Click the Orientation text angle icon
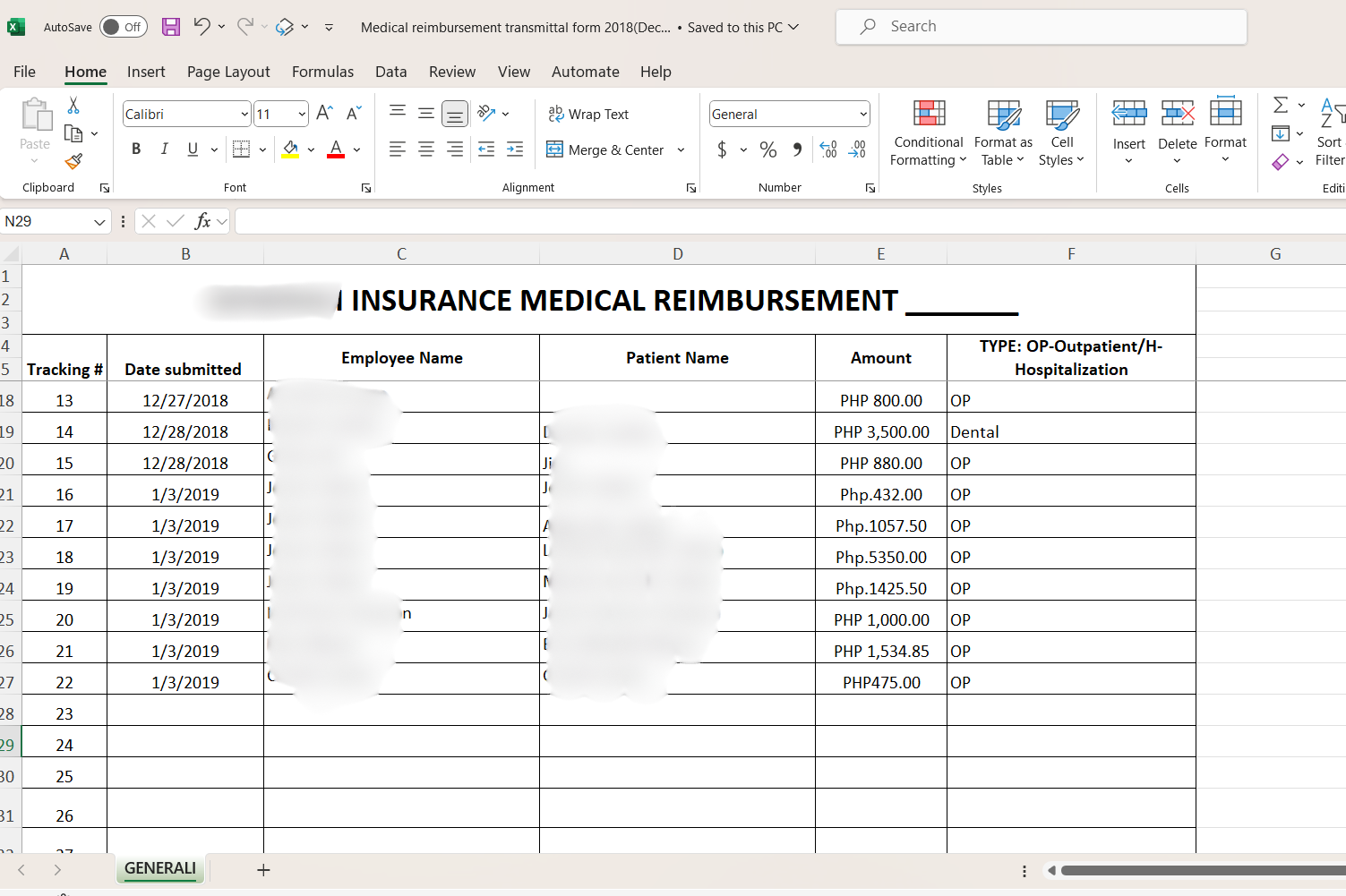 [x=486, y=113]
